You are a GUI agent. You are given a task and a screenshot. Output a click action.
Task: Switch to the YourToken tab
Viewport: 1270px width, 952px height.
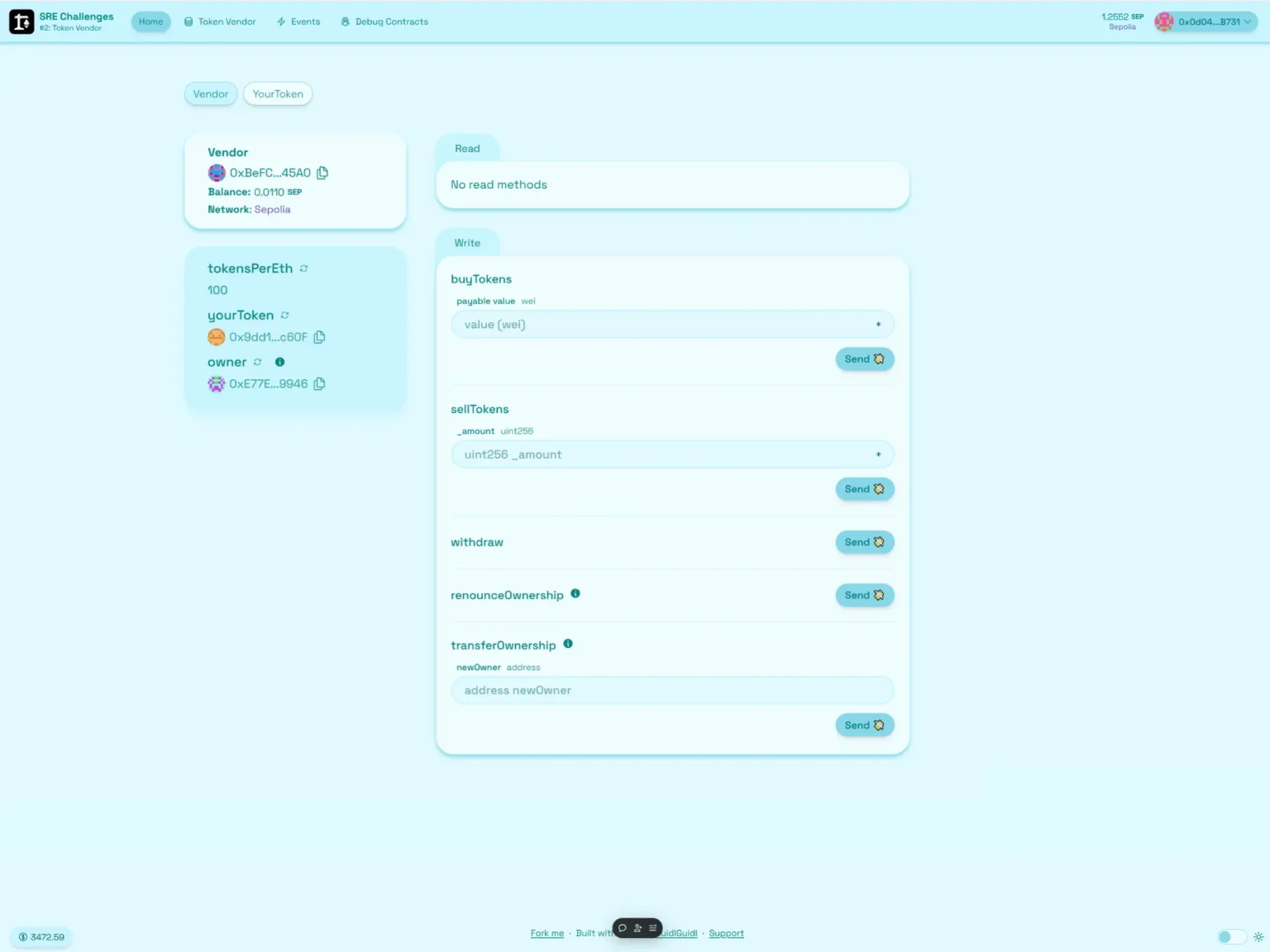[277, 93]
